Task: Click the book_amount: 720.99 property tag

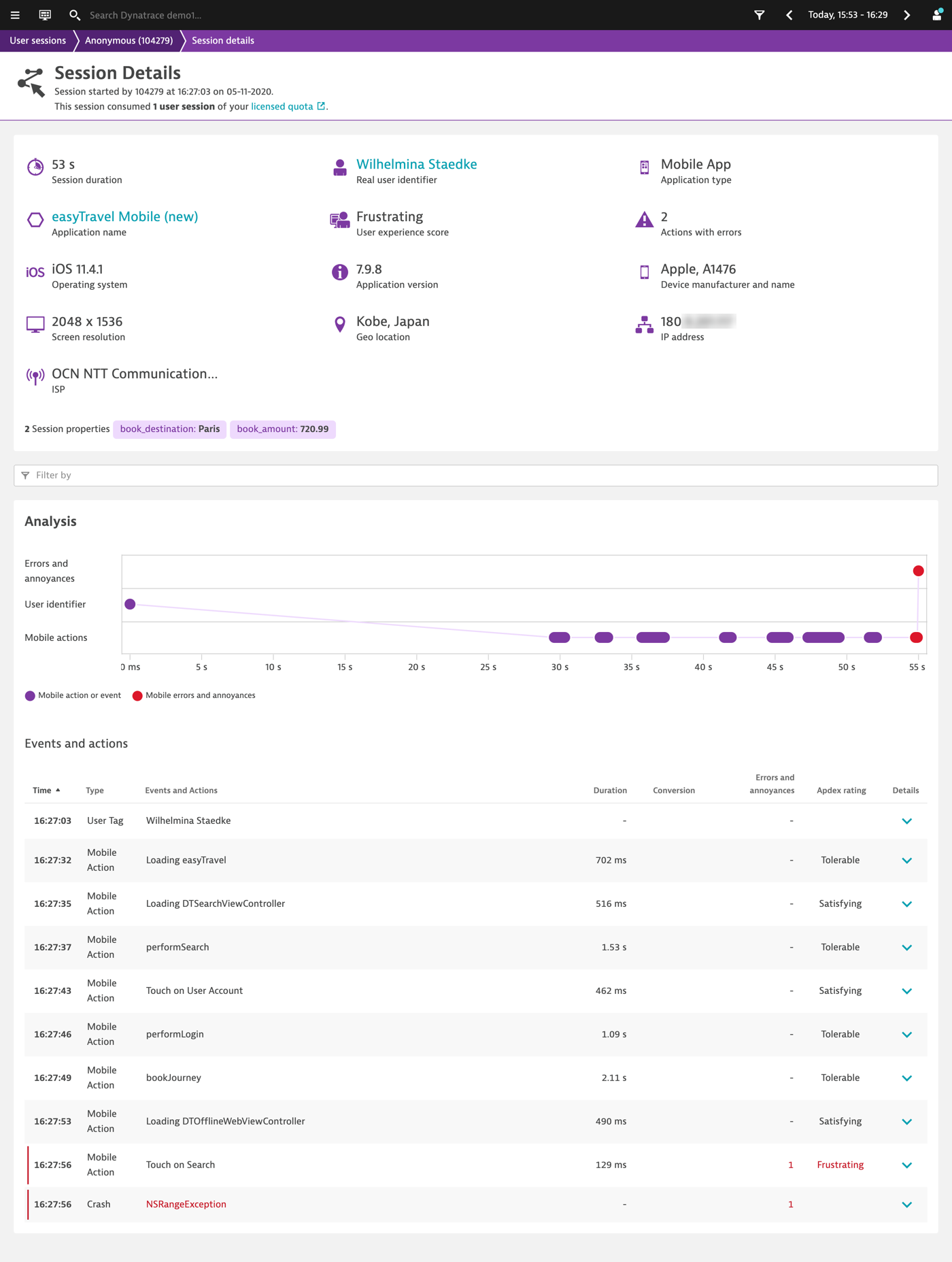Action: tap(283, 429)
